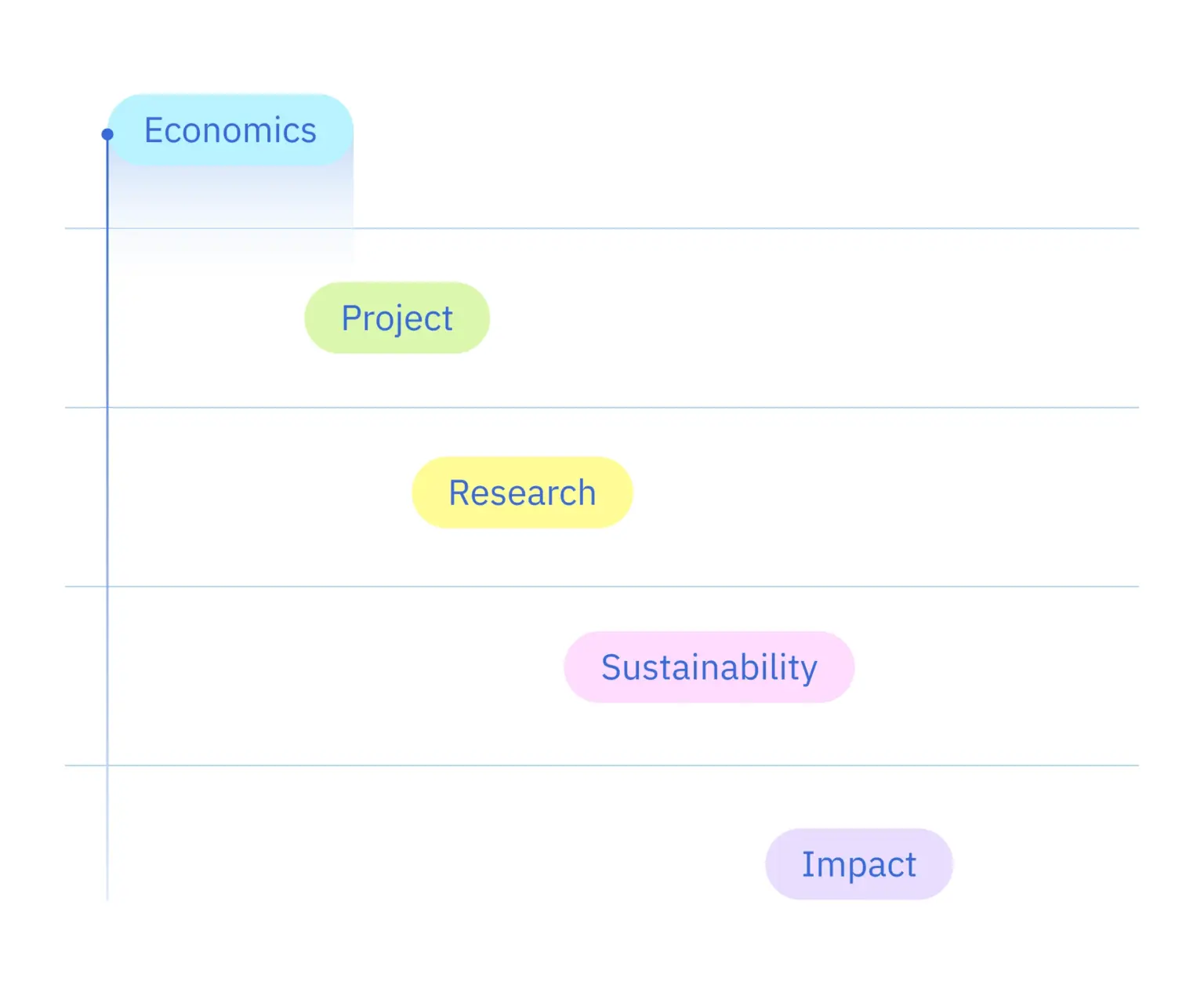Click empty row space right of Impact
Image resolution: width=1204 pixels, height=985 pixels.
click(1046, 864)
